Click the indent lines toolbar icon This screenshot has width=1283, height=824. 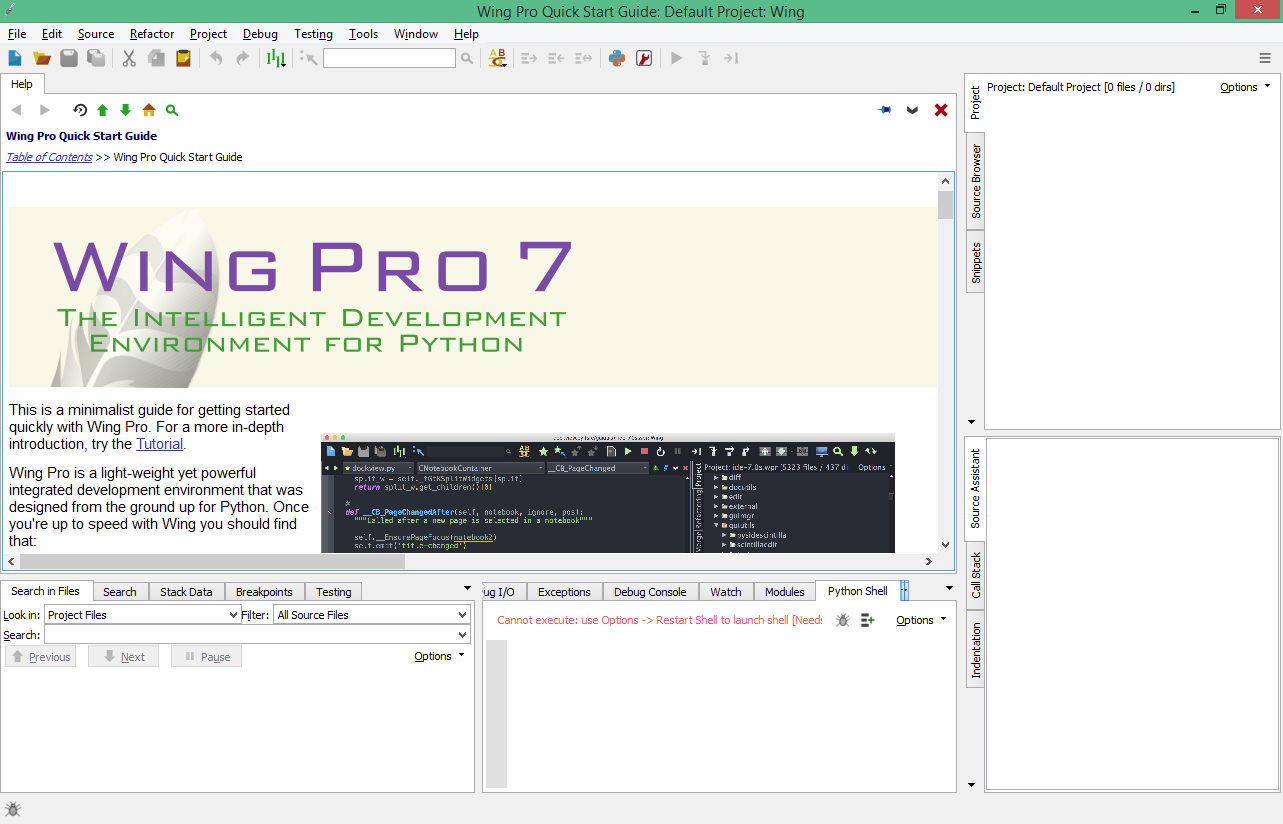point(530,58)
